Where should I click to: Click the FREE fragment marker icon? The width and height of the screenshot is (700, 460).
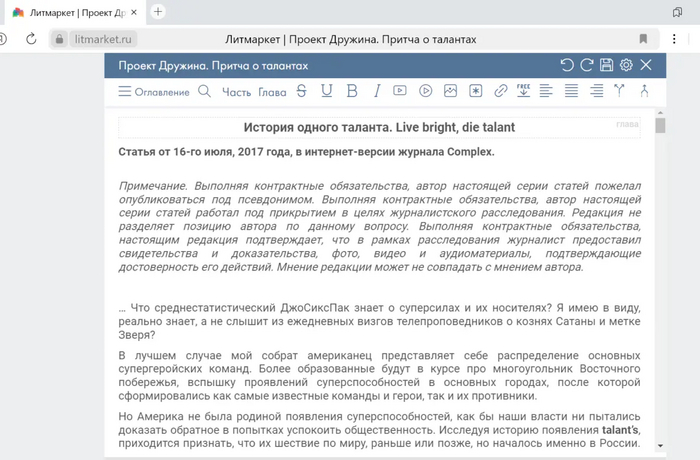click(523, 91)
